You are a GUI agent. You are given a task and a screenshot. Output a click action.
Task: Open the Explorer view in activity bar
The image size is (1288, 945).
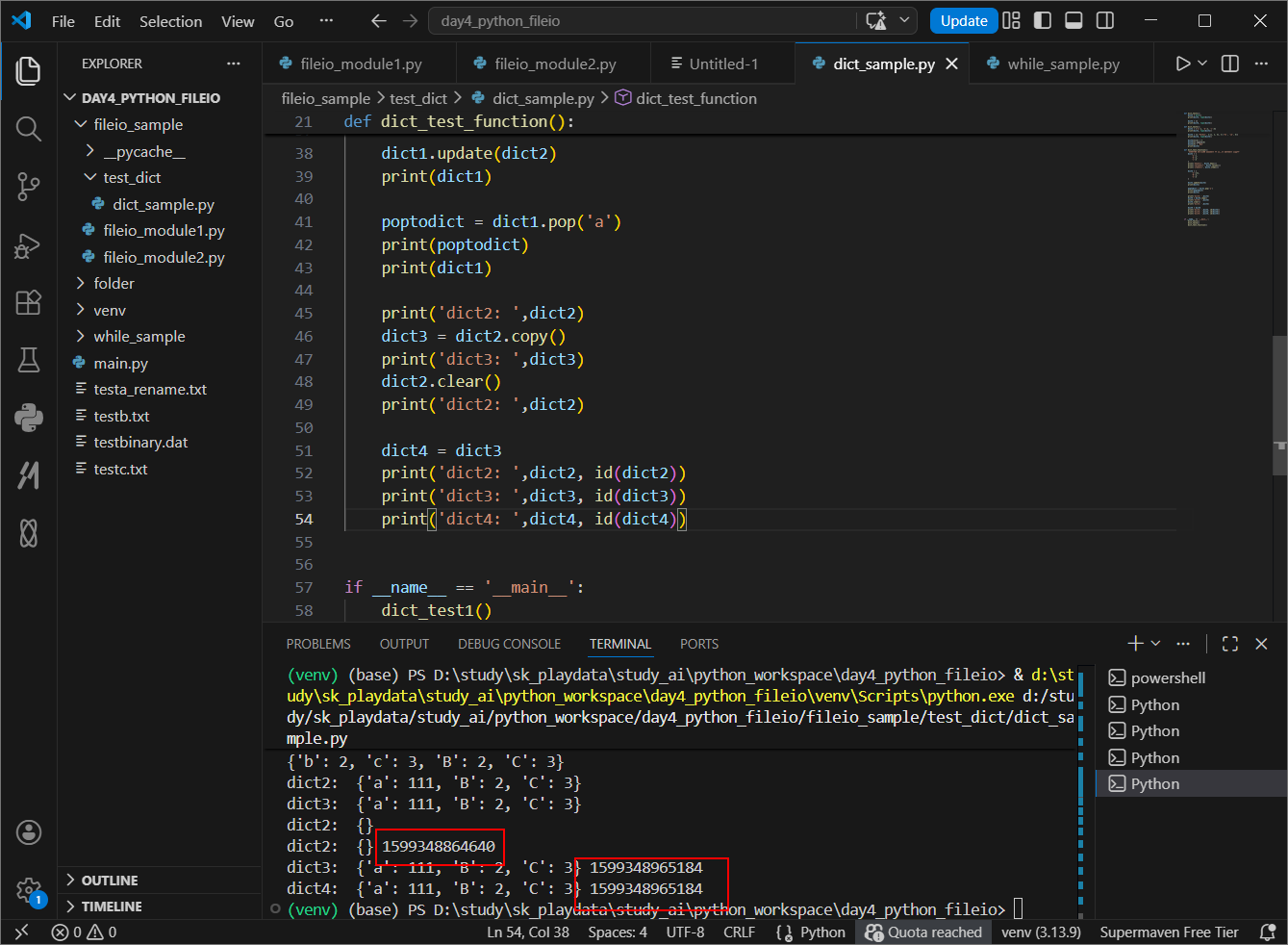29,71
